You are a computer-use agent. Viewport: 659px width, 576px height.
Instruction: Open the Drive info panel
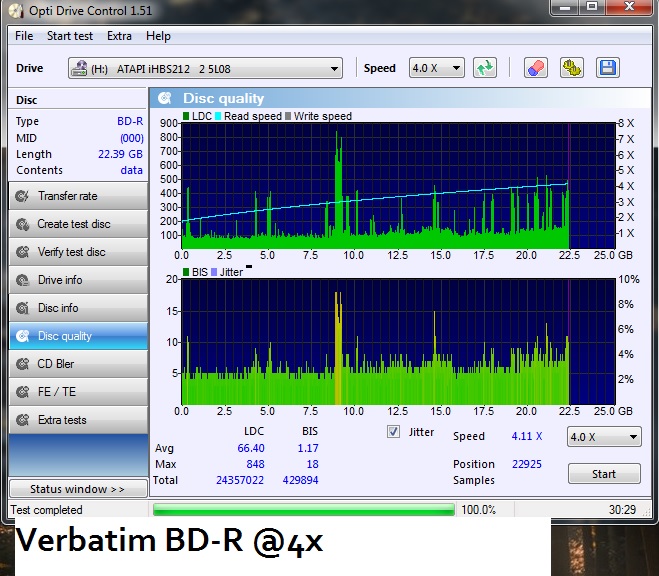pyautogui.click(x=78, y=280)
